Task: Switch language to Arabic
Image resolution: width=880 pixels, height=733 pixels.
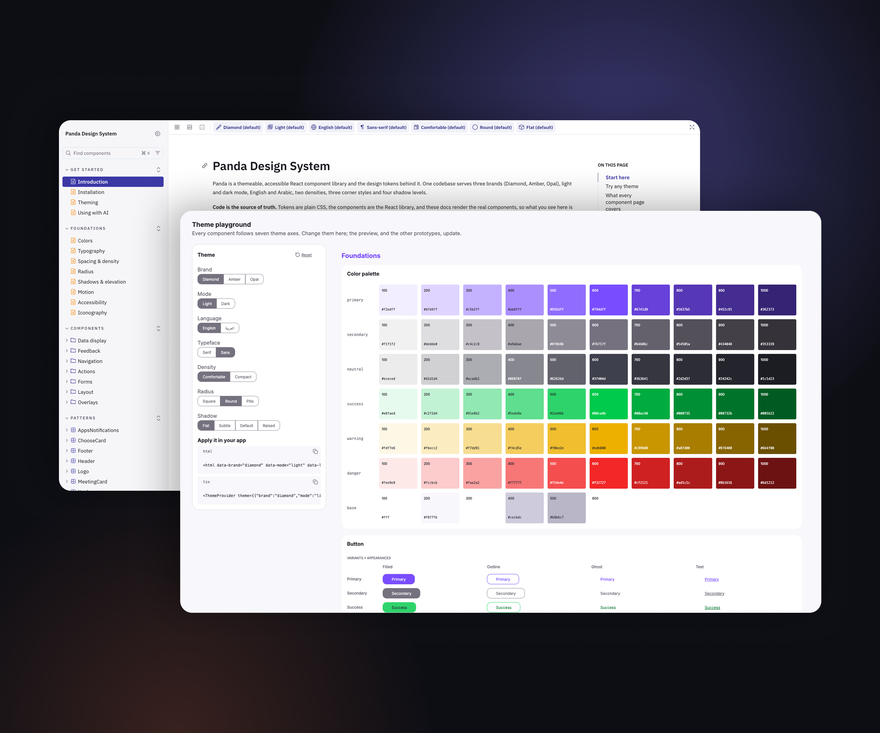Action: 230,328
